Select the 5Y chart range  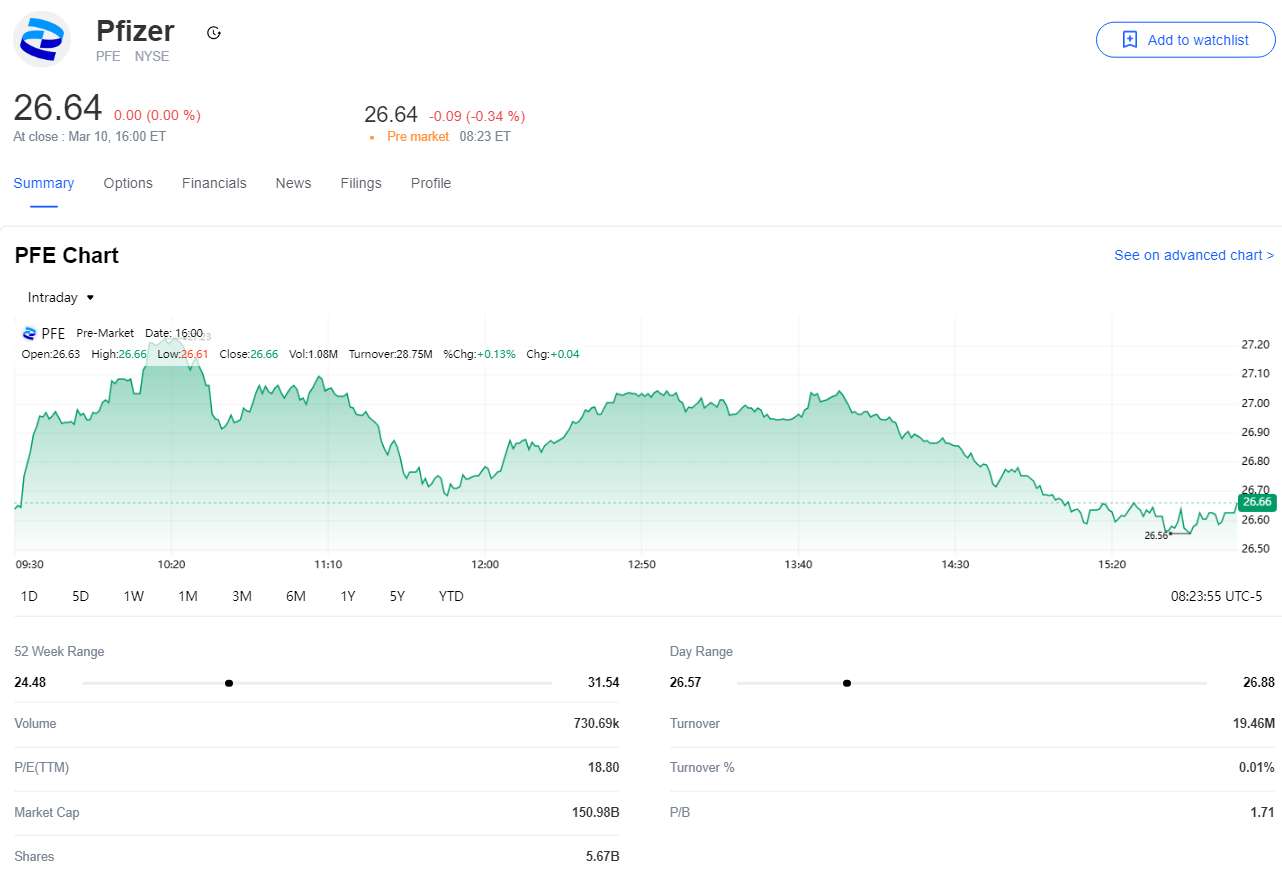pos(397,596)
